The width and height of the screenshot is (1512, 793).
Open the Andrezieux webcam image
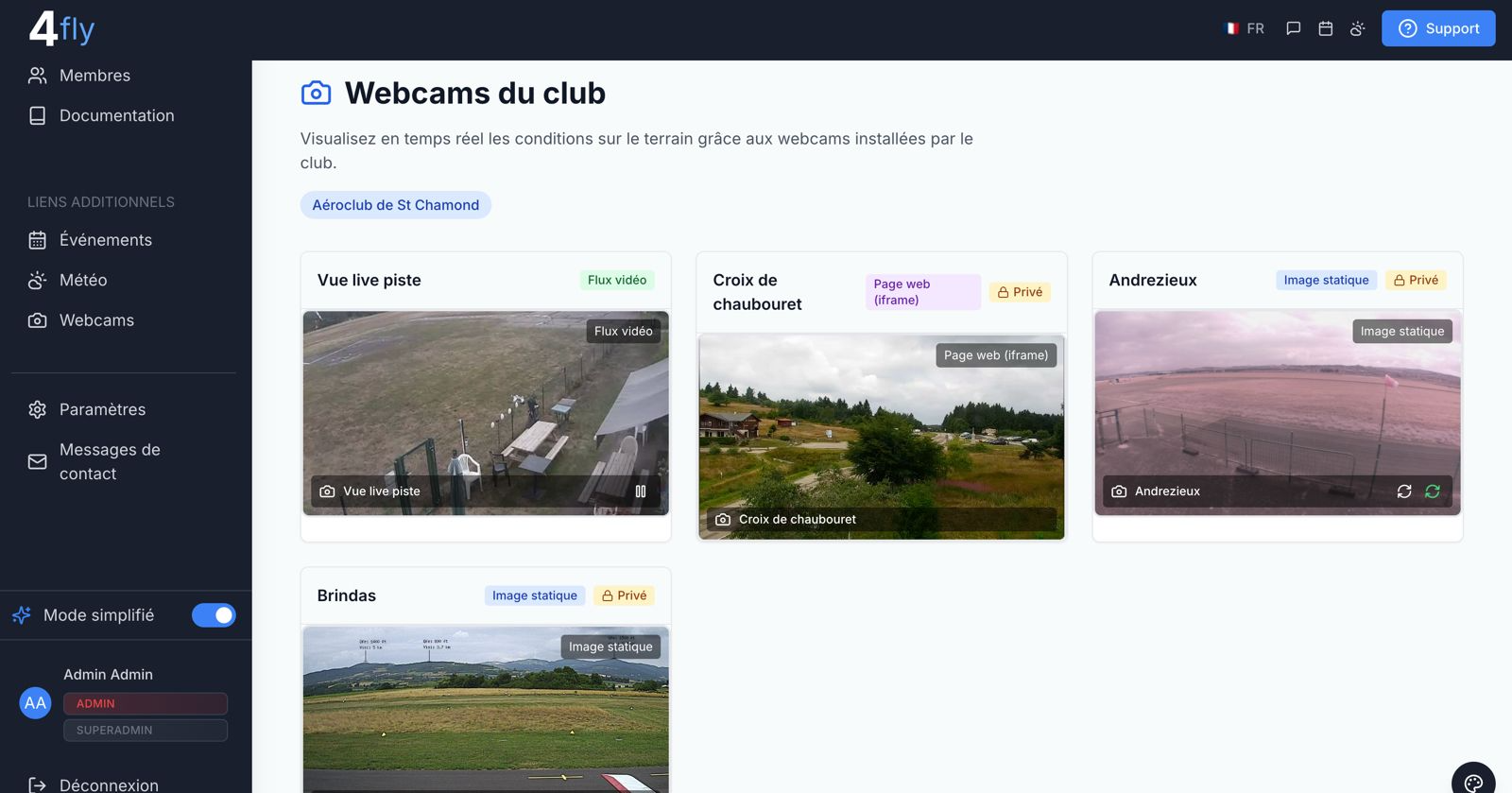click(x=1278, y=413)
